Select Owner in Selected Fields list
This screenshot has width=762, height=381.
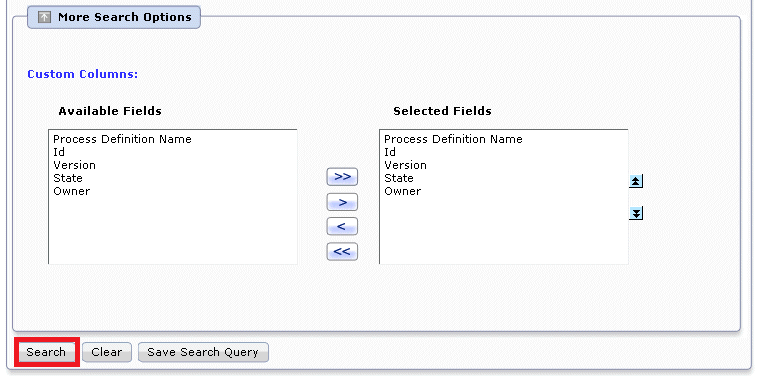(x=402, y=191)
